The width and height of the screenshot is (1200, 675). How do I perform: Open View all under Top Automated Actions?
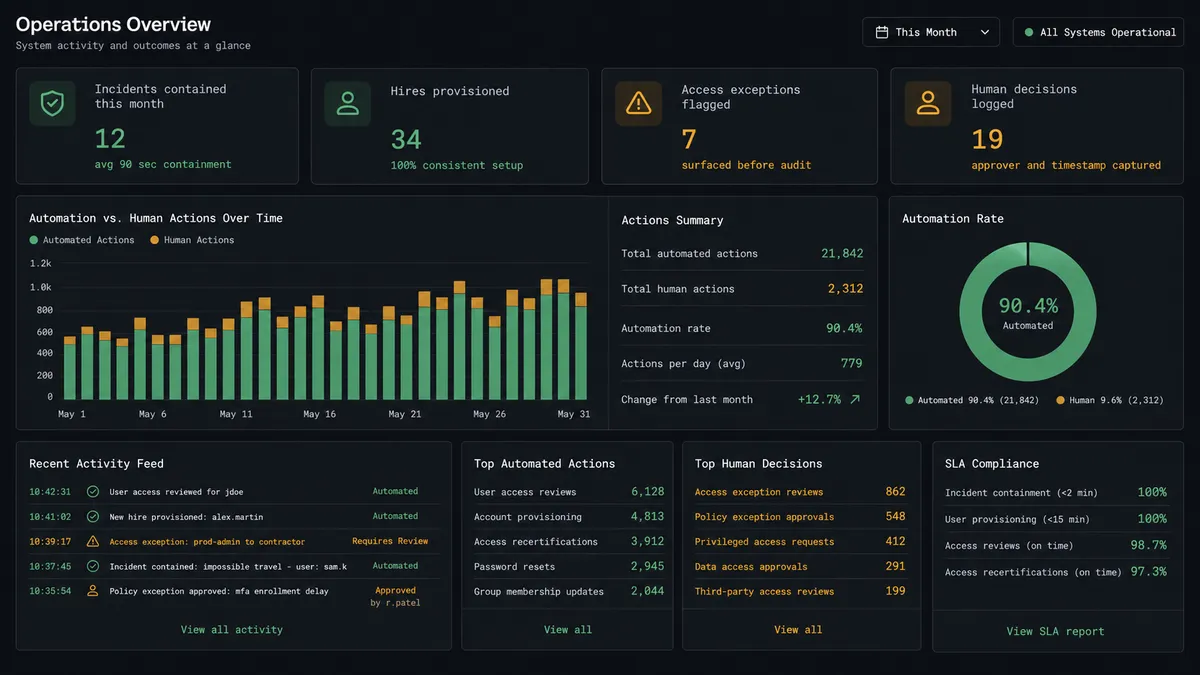click(568, 630)
